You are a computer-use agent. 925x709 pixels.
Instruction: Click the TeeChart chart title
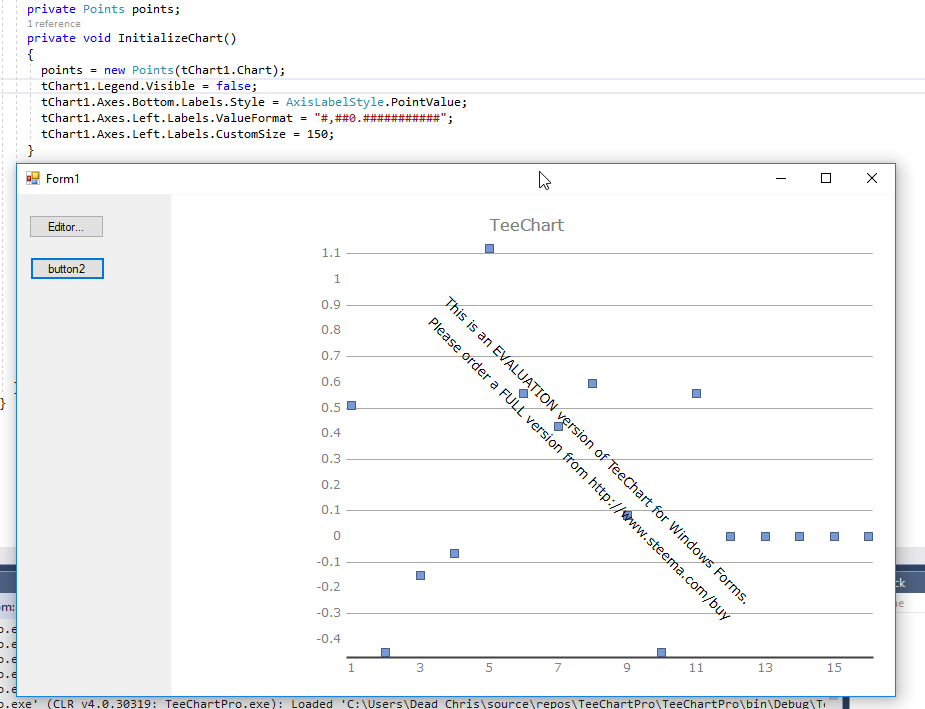click(x=527, y=225)
